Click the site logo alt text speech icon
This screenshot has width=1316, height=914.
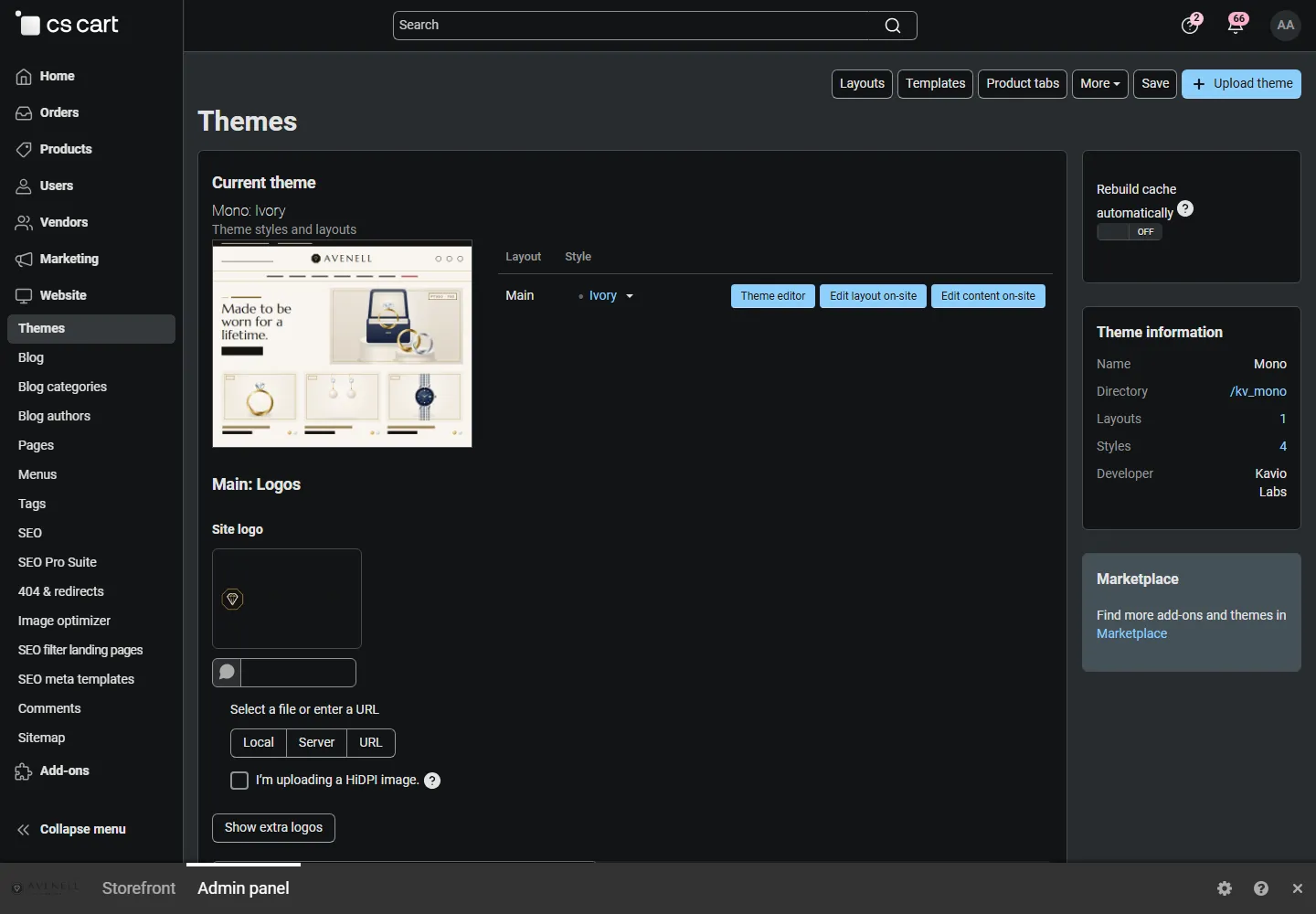tap(227, 673)
